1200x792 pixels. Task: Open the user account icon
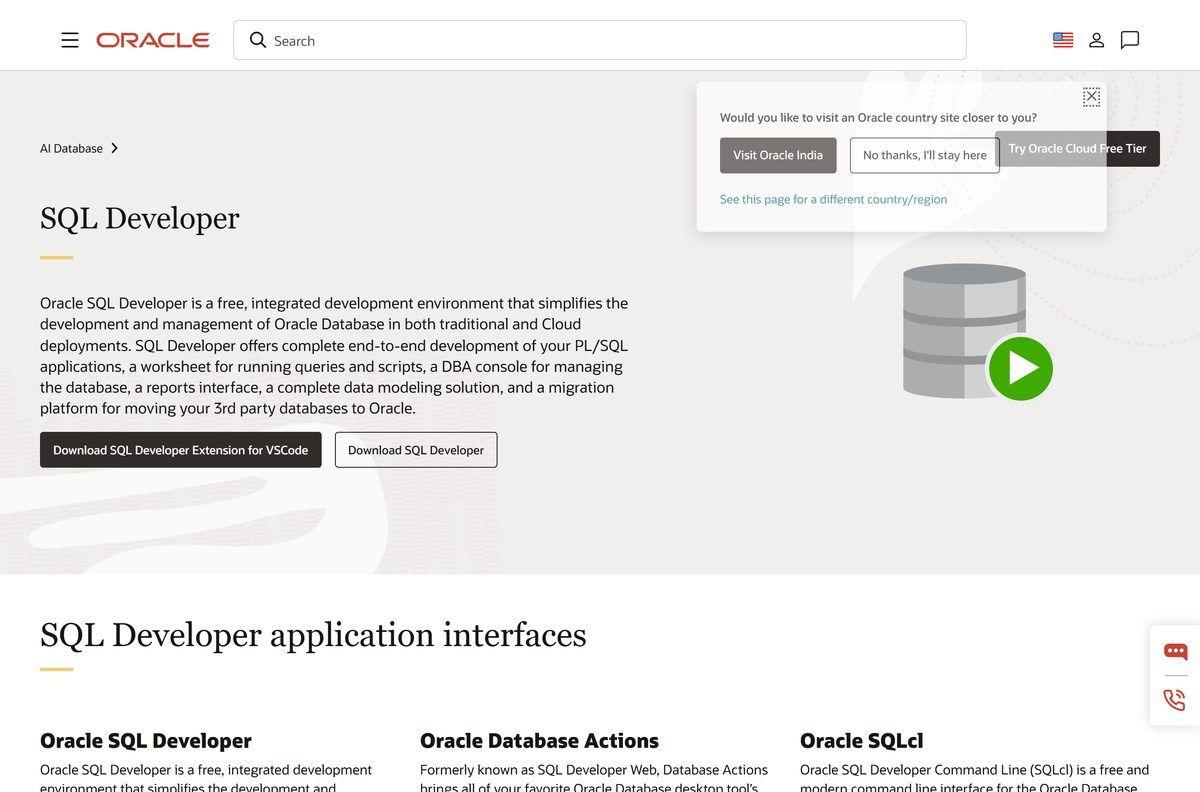(x=1097, y=40)
